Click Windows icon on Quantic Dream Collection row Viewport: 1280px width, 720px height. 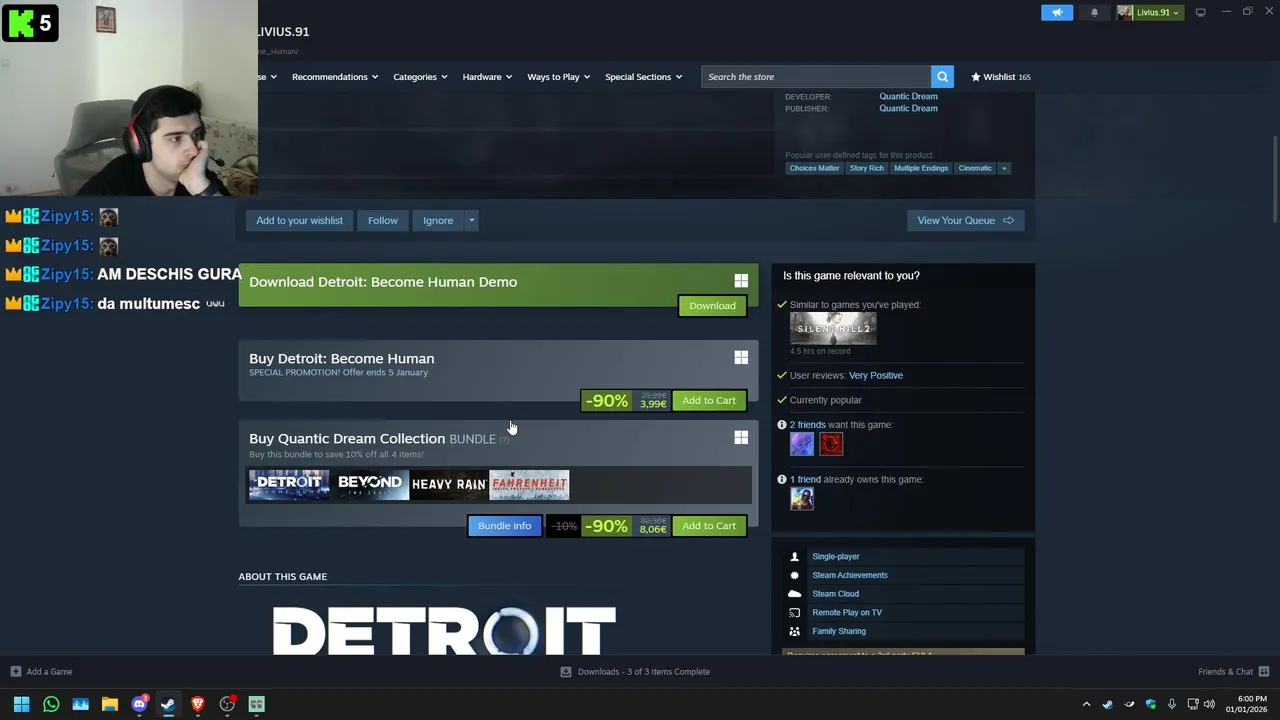741,438
